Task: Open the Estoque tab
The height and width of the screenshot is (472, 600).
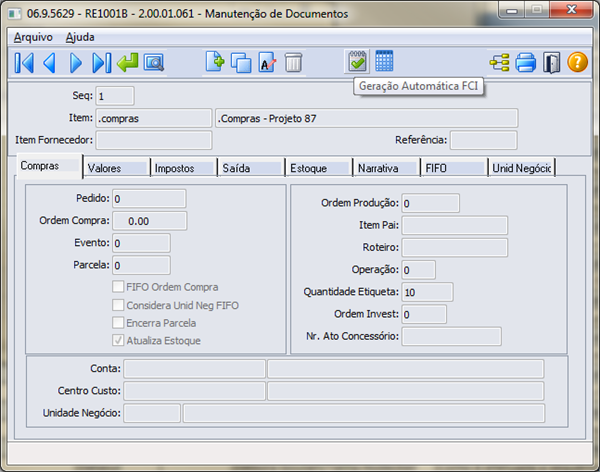Action: point(319,168)
